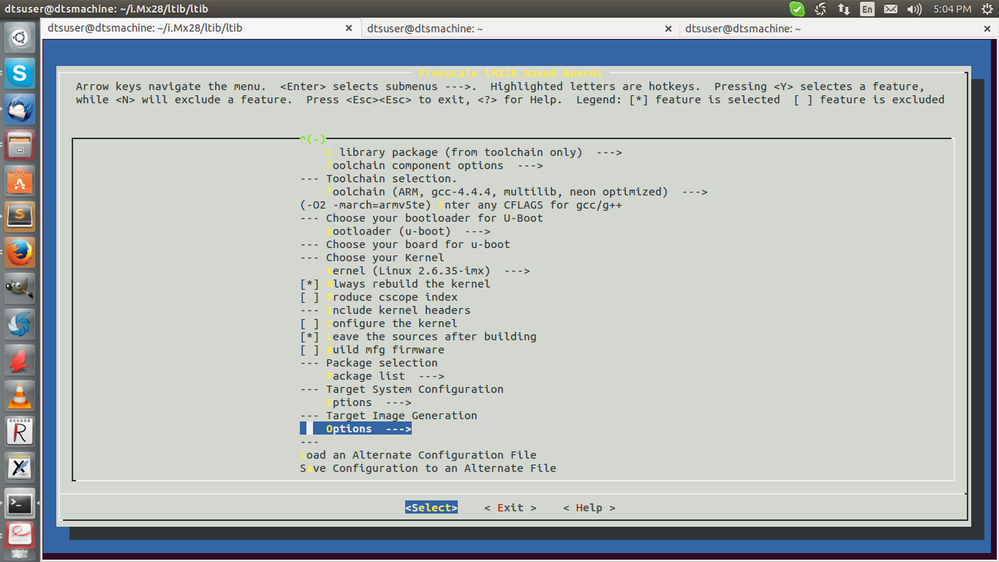999x562 pixels.
Task: Click the ^(-) scroll-up indicator
Action: (313, 139)
